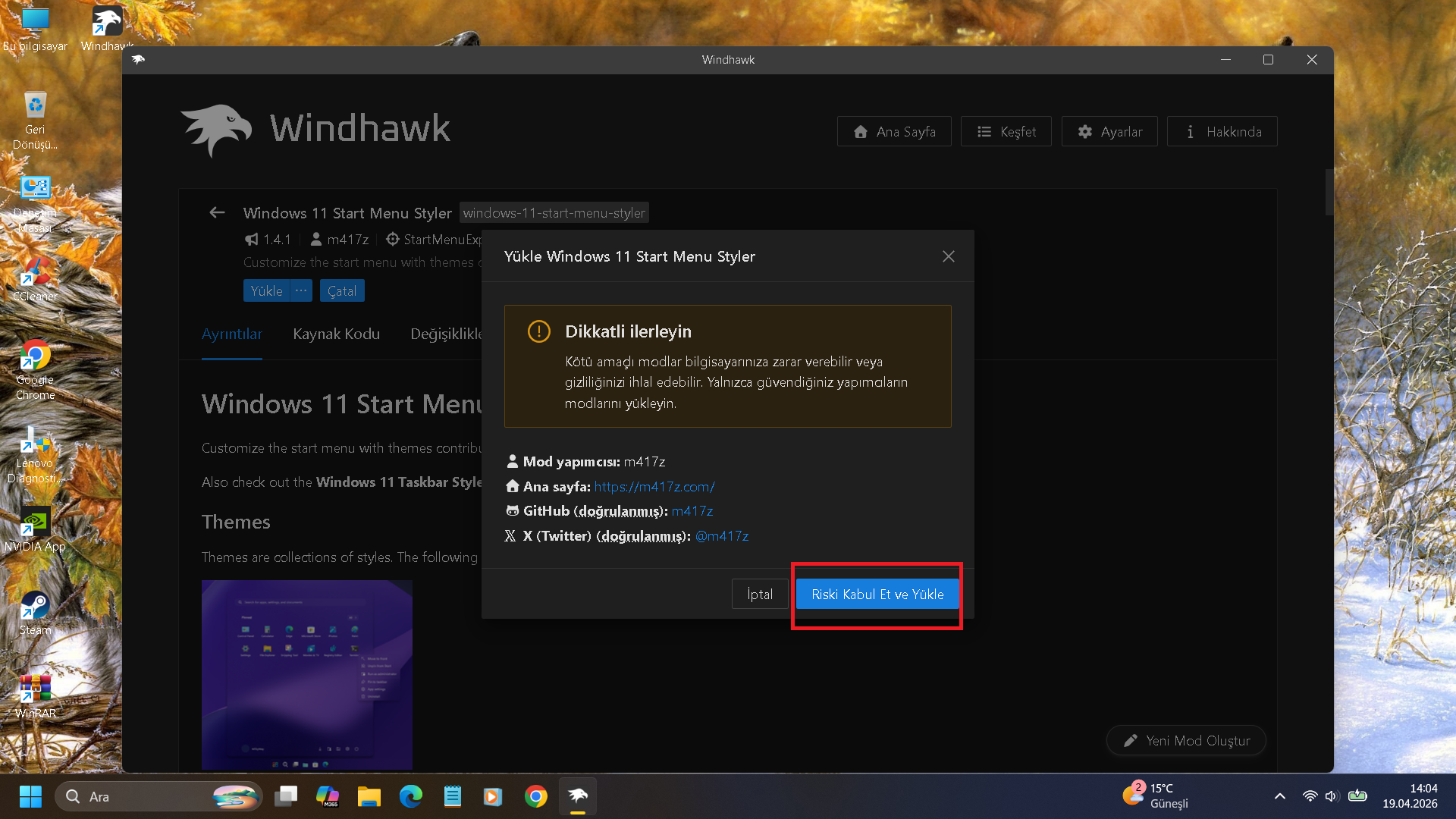Open Hakkında about page
This screenshot has height=819, width=1456.
1222,131
